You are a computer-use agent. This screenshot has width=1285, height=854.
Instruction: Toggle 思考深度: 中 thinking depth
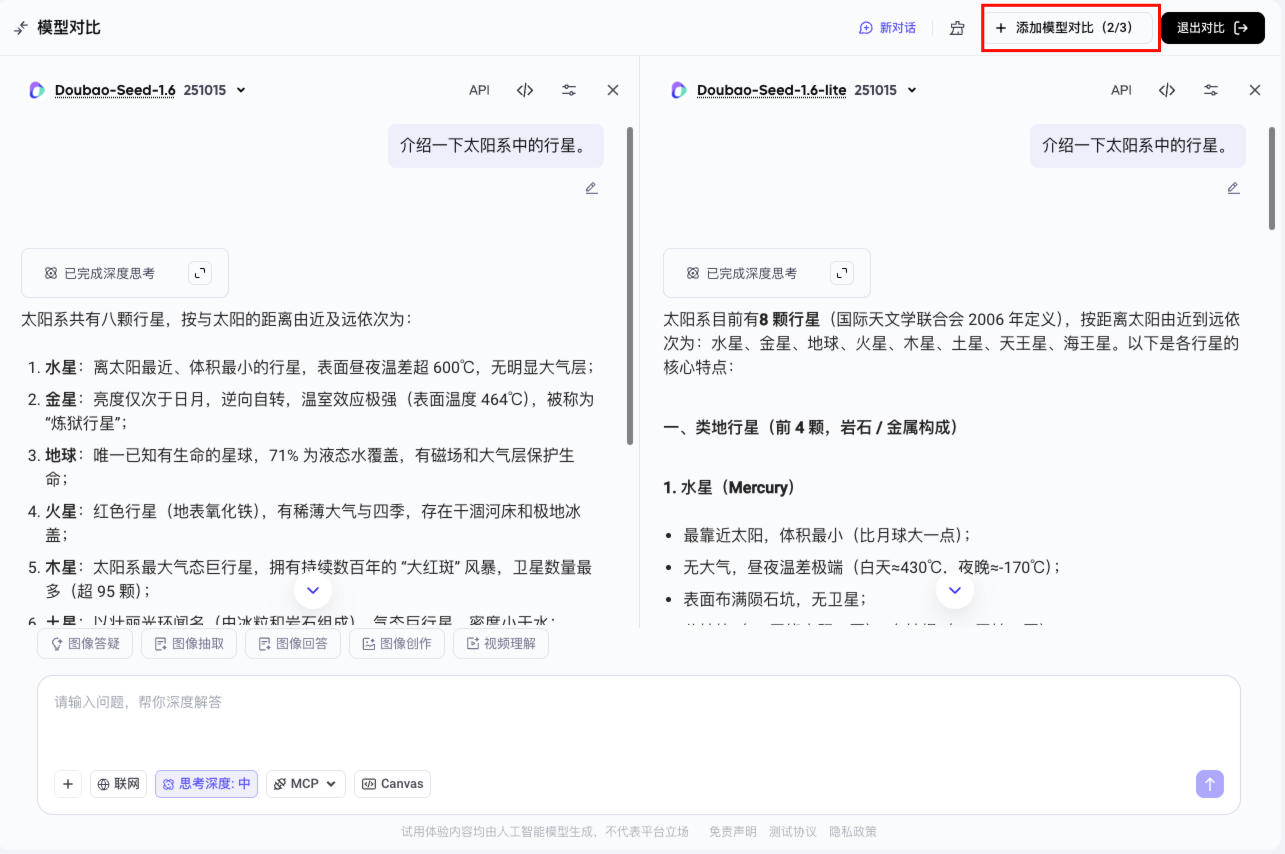pyautogui.click(x=206, y=784)
